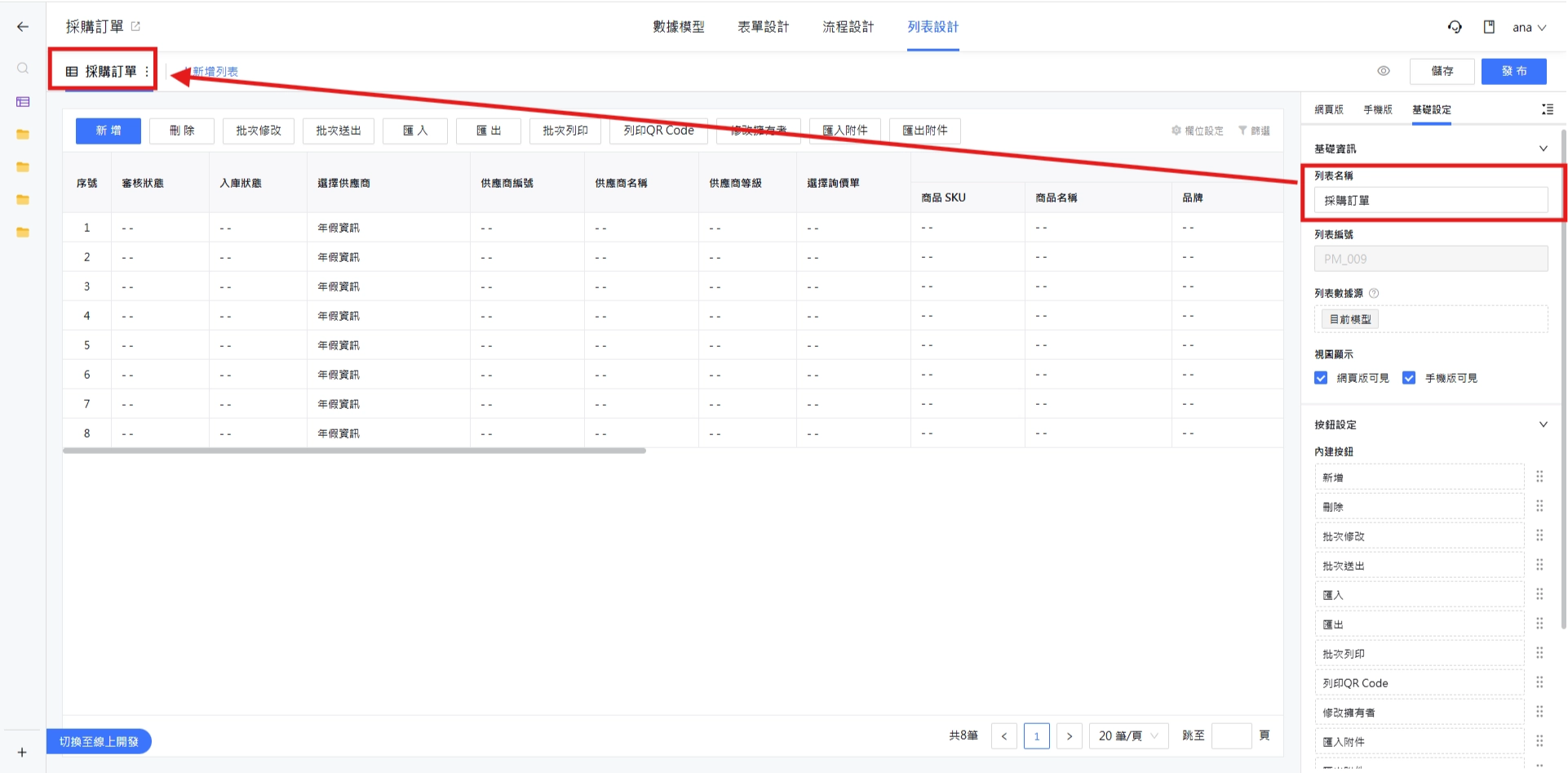Grab drag handle of 新增 button row
This screenshot has width=1568, height=773.
point(1539,477)
